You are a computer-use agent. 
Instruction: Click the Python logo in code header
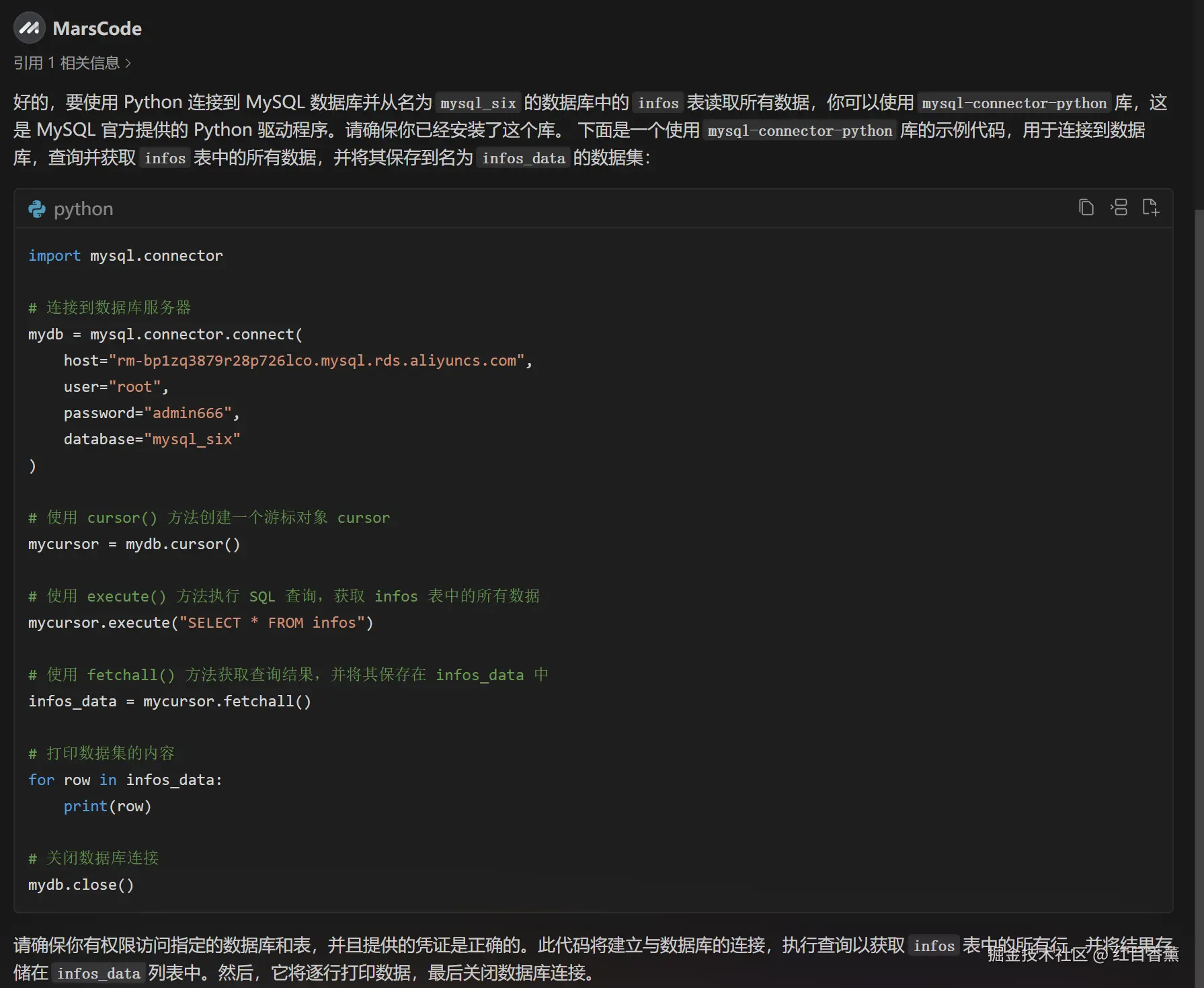[37, 209]
